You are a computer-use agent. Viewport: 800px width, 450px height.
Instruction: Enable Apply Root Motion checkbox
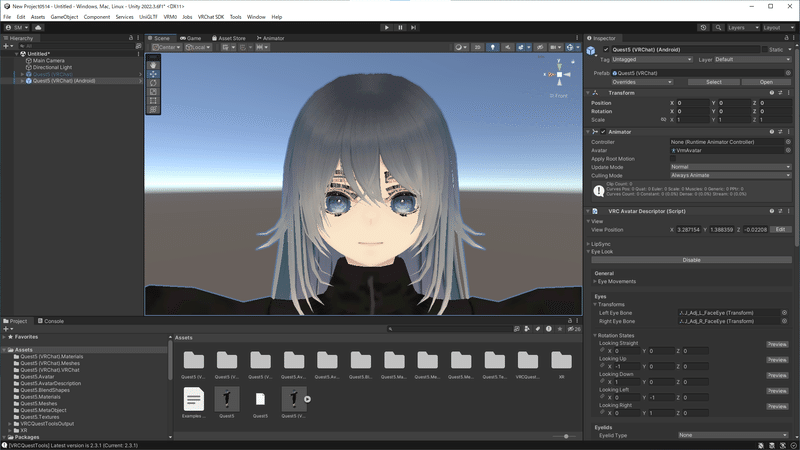[x=673, y=159]
